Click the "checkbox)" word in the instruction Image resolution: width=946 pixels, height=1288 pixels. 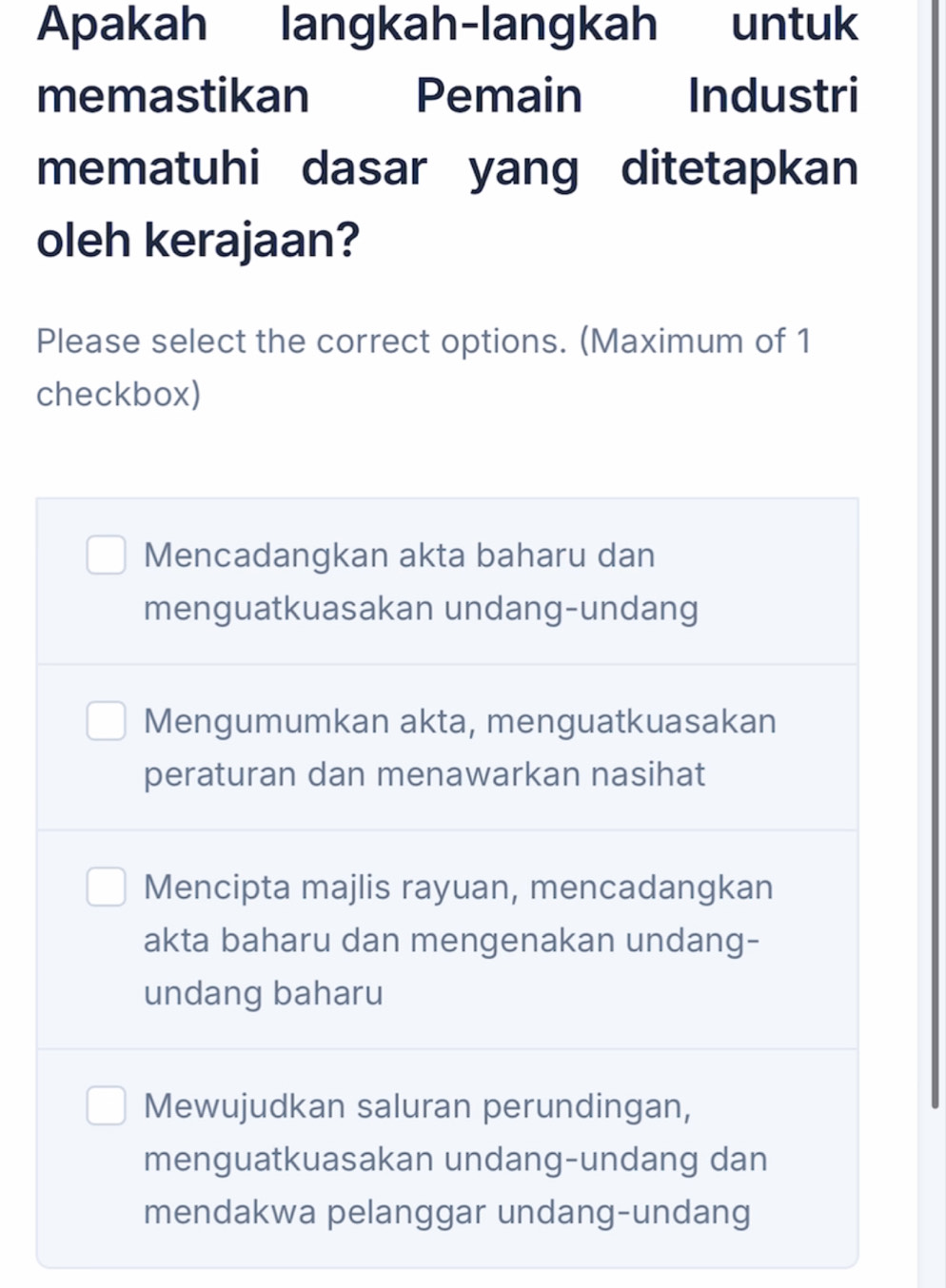pos(118,394)
